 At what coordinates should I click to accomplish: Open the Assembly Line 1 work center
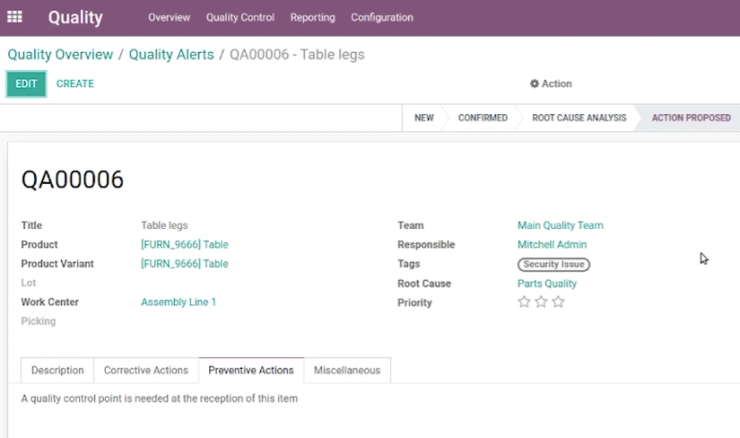pos(178,302)
